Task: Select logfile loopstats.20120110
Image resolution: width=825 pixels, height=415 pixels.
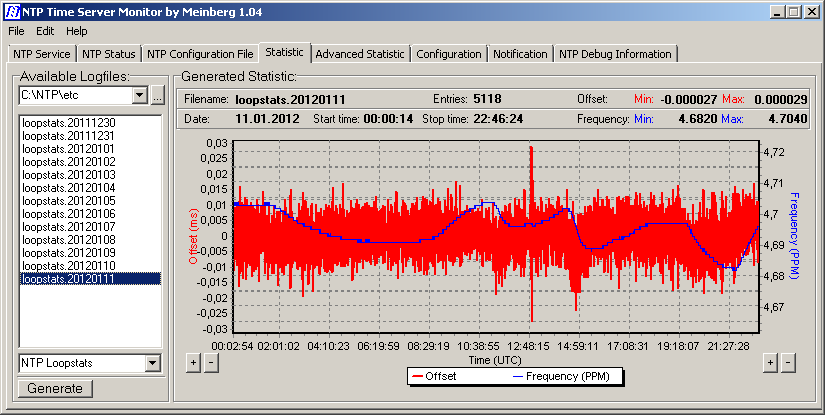Action: coord(90,266)
